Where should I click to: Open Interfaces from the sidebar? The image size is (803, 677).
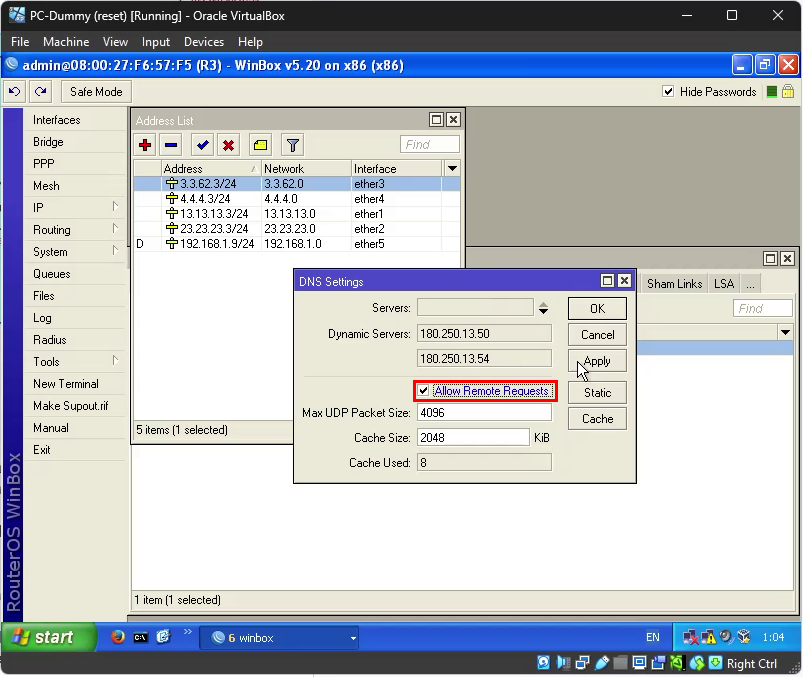coord(57,120)
